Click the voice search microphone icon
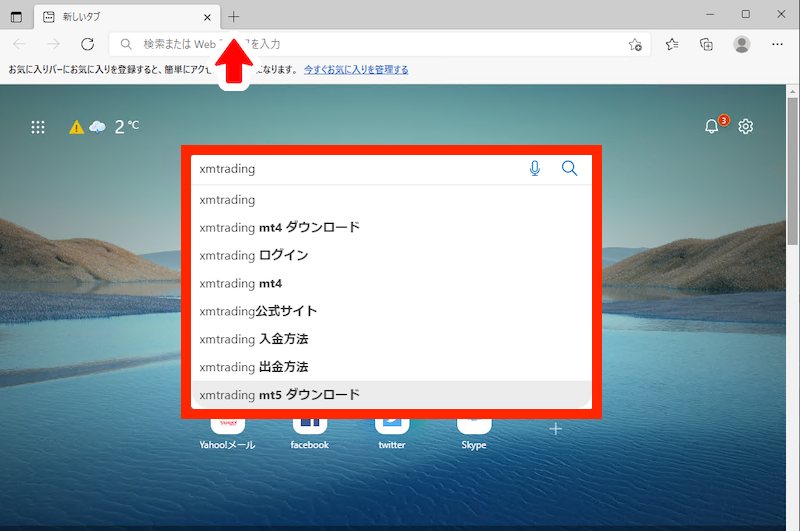800x531 pixels. pos(534,168)
